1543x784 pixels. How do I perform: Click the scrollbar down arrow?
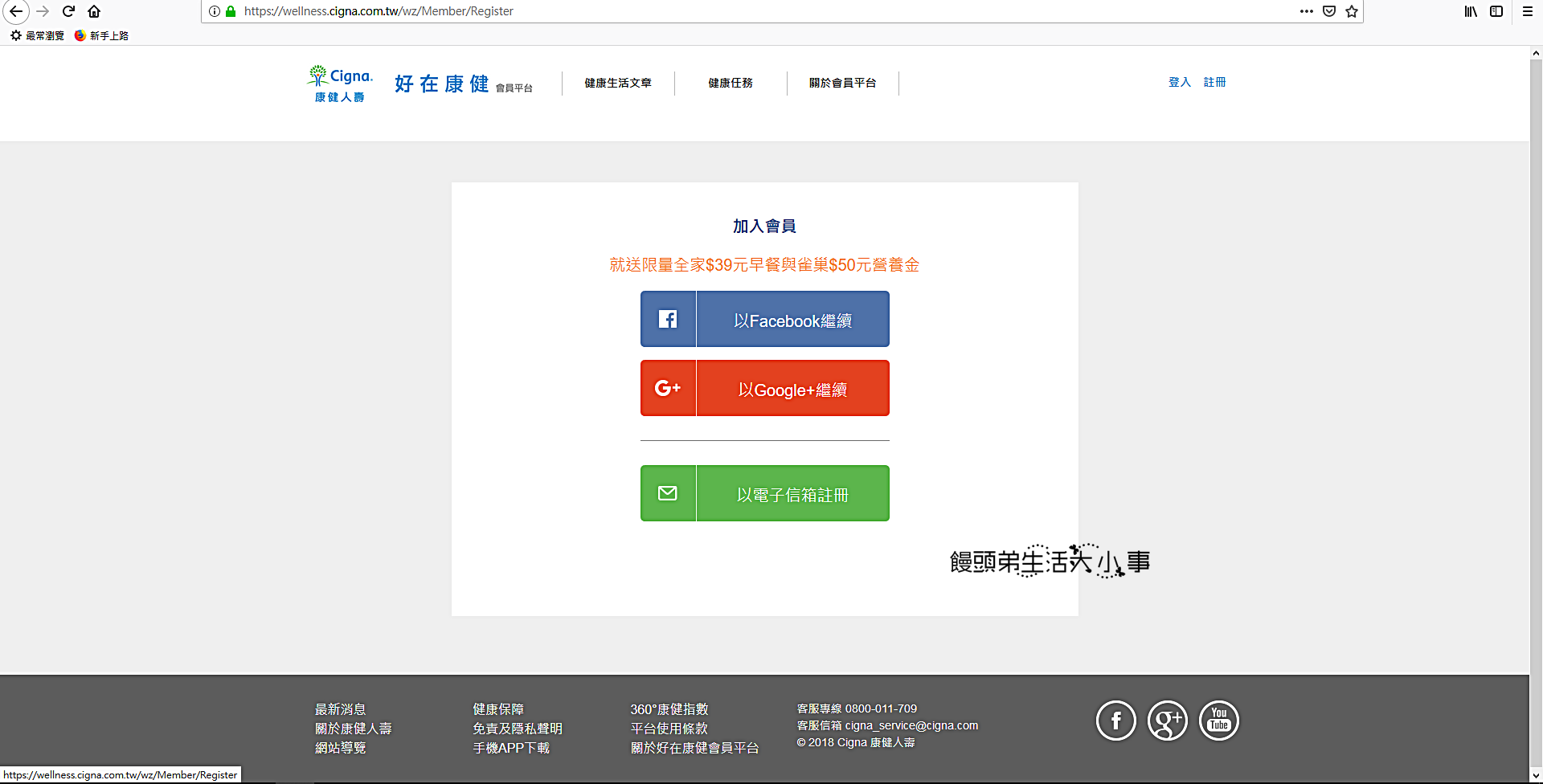point(1536,776)
